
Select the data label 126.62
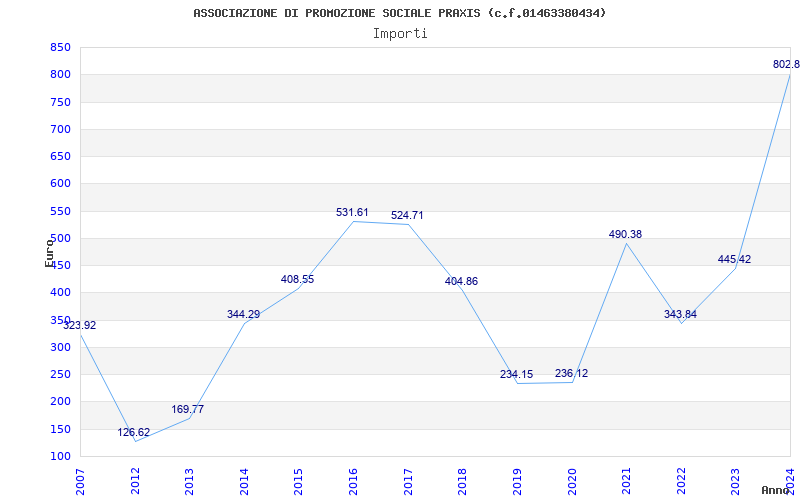coord(134,432)
